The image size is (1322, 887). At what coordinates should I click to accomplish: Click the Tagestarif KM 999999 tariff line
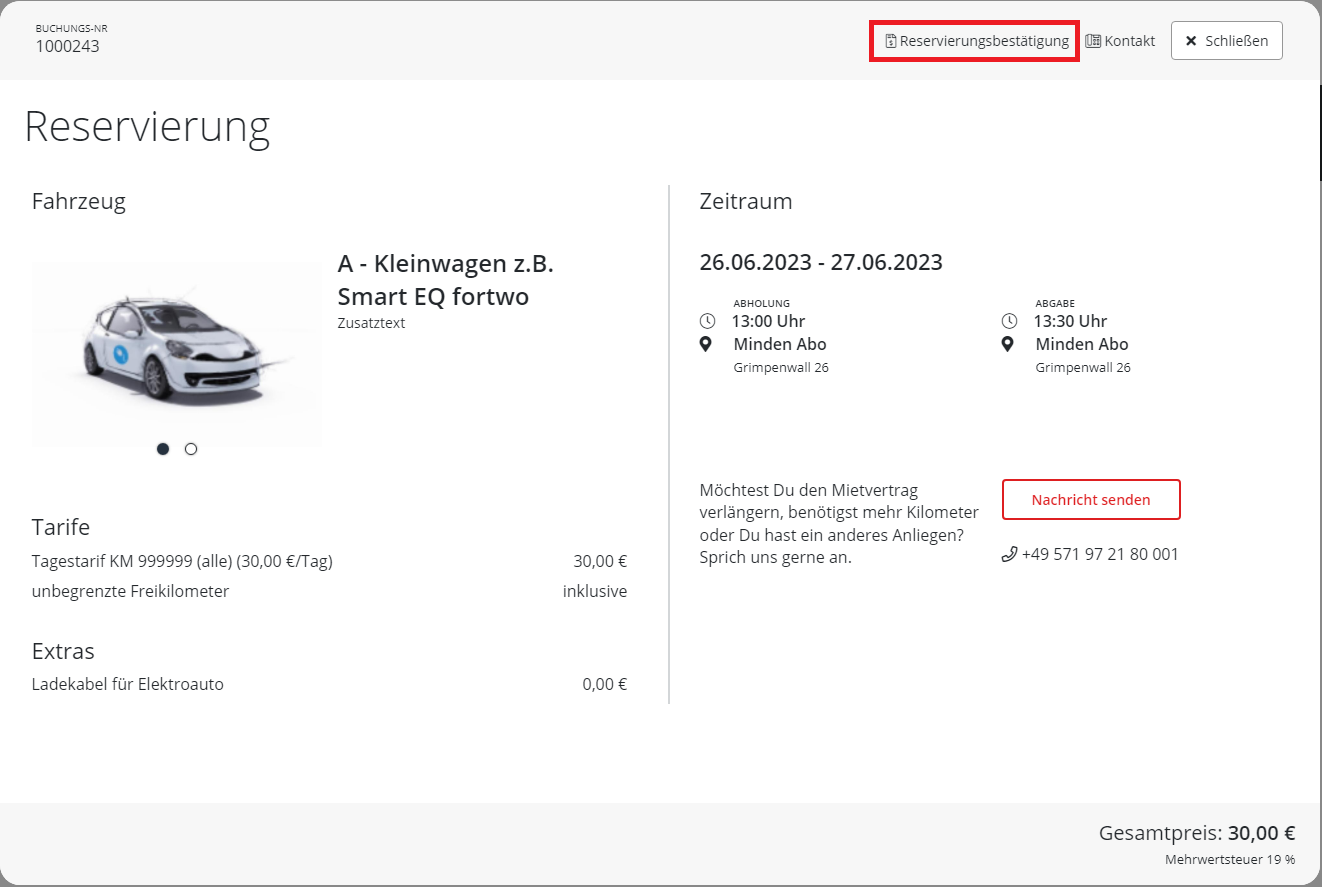182,561
